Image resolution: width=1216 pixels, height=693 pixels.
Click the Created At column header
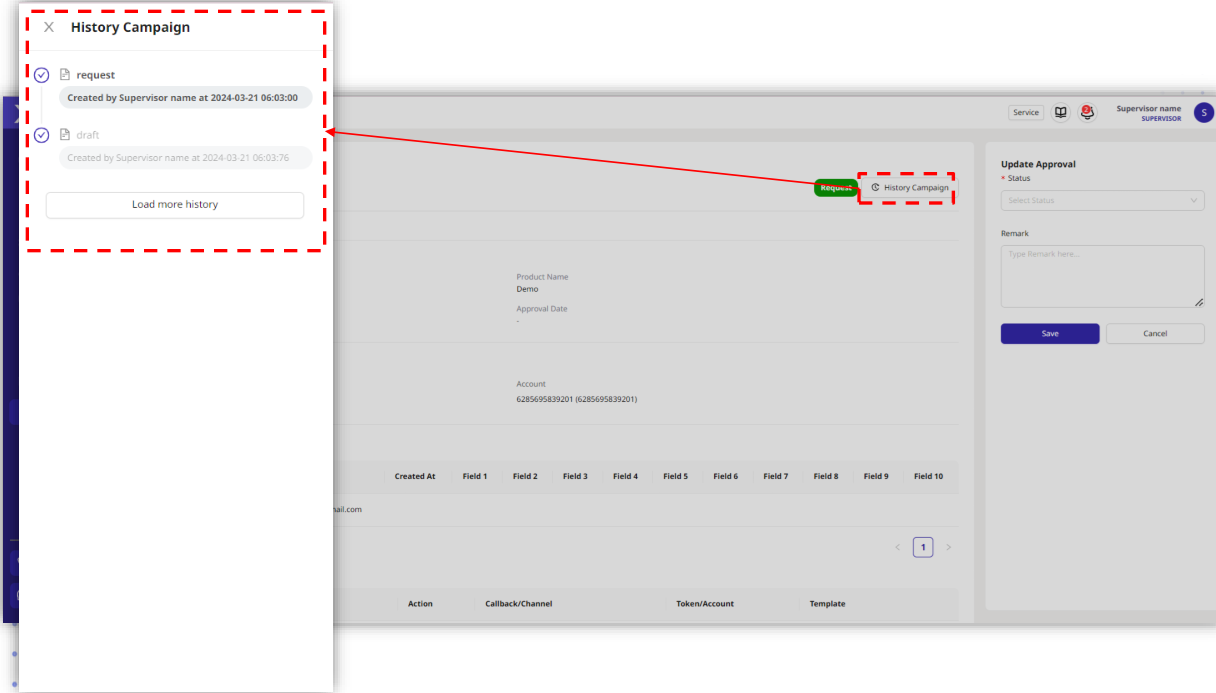415,476
